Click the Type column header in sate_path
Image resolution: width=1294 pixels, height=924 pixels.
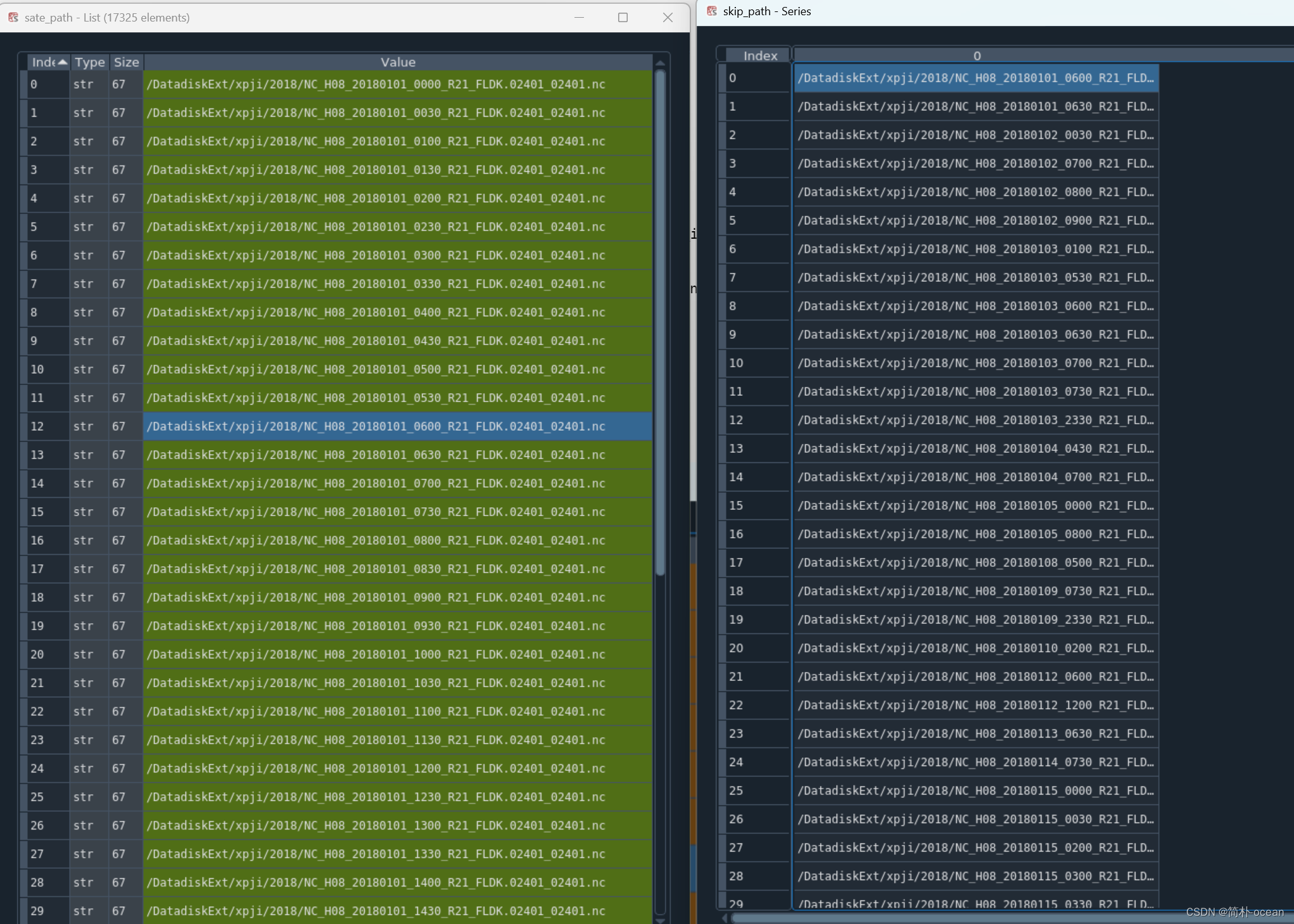89,62
